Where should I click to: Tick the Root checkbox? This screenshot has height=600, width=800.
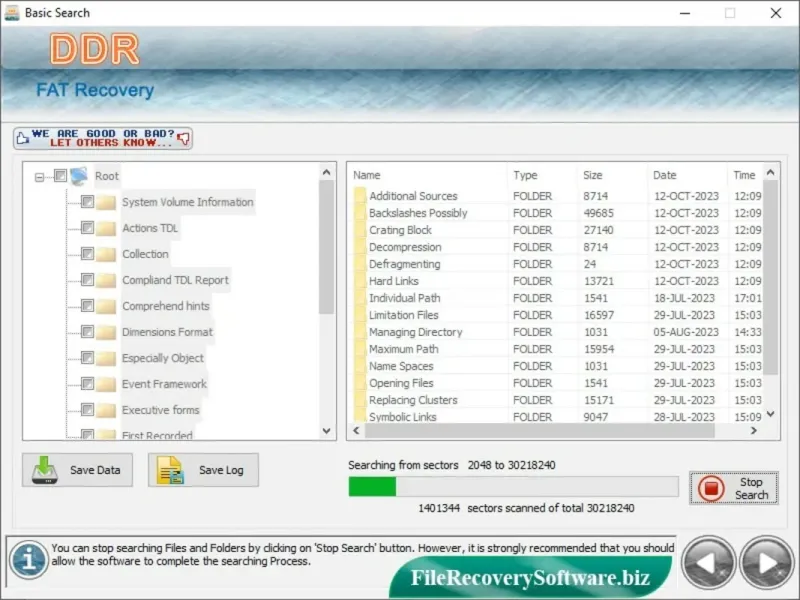60,176
